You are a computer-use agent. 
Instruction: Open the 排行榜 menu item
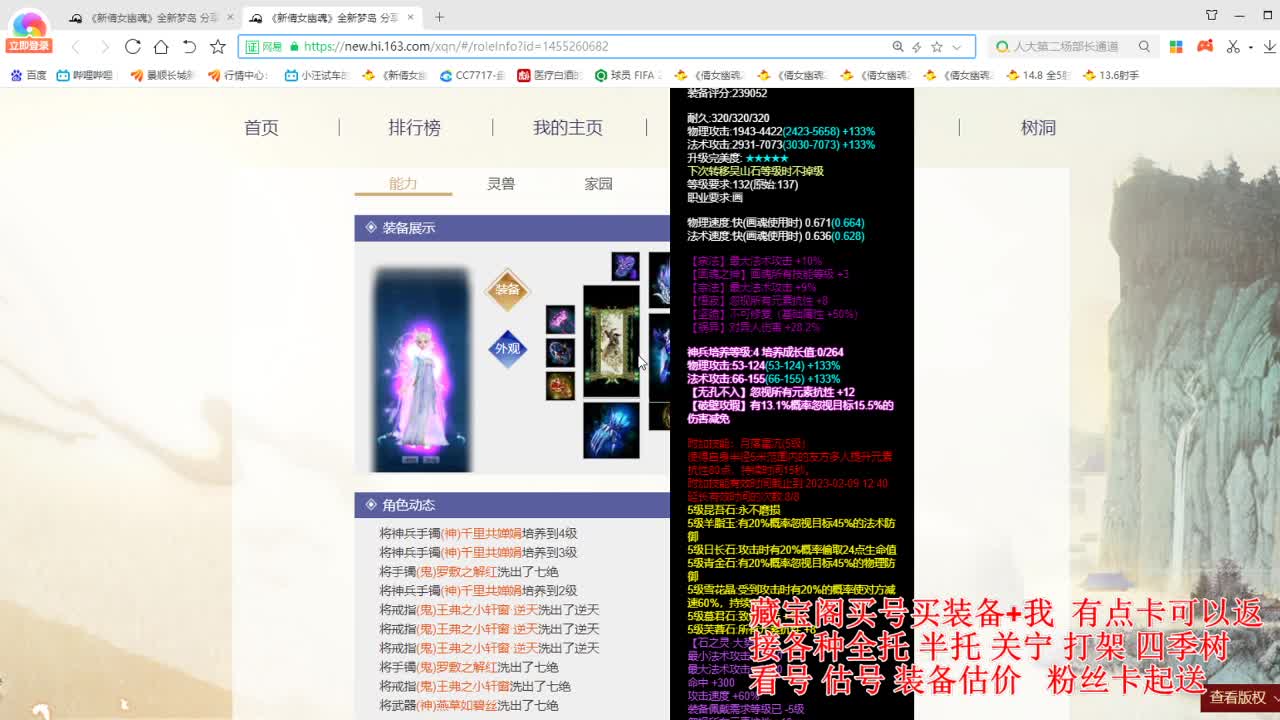pos(414,128)
